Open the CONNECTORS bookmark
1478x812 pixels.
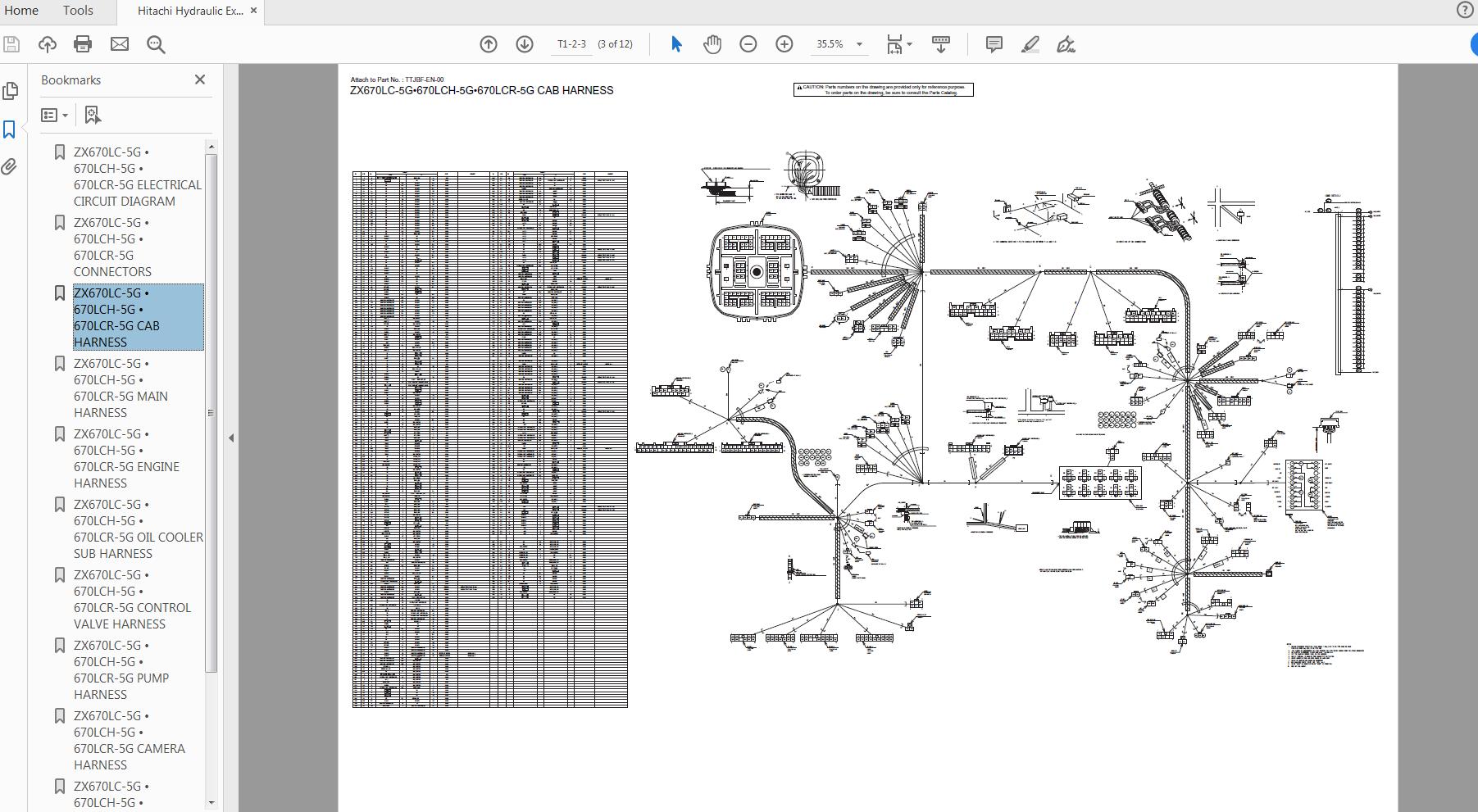[112, 247]
